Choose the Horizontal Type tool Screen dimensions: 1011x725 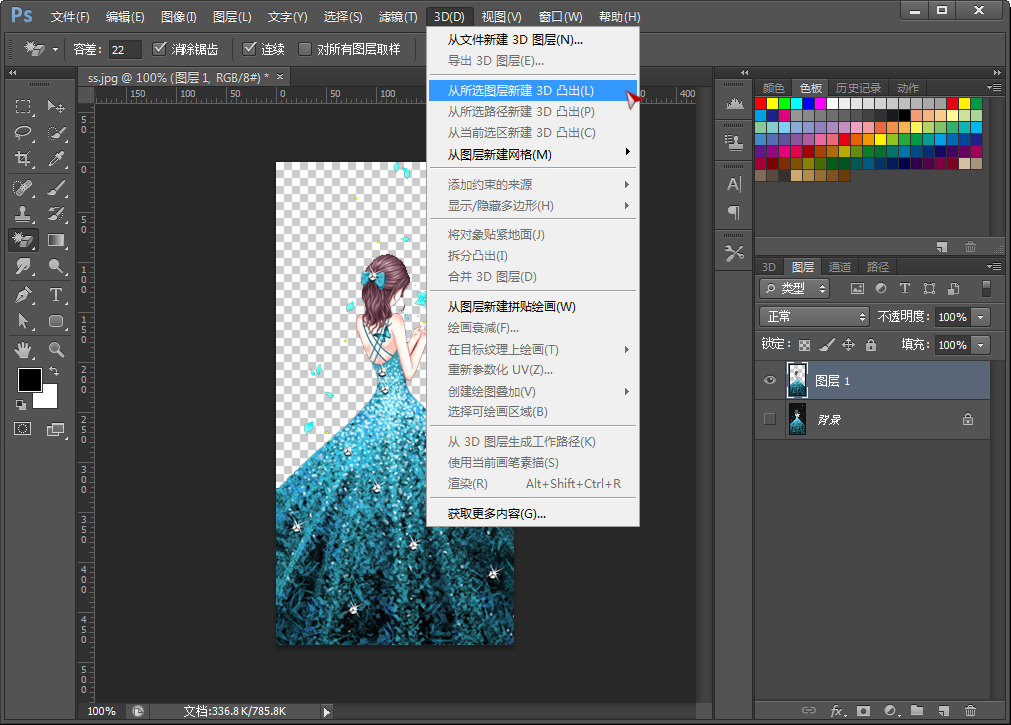[57, 295]
